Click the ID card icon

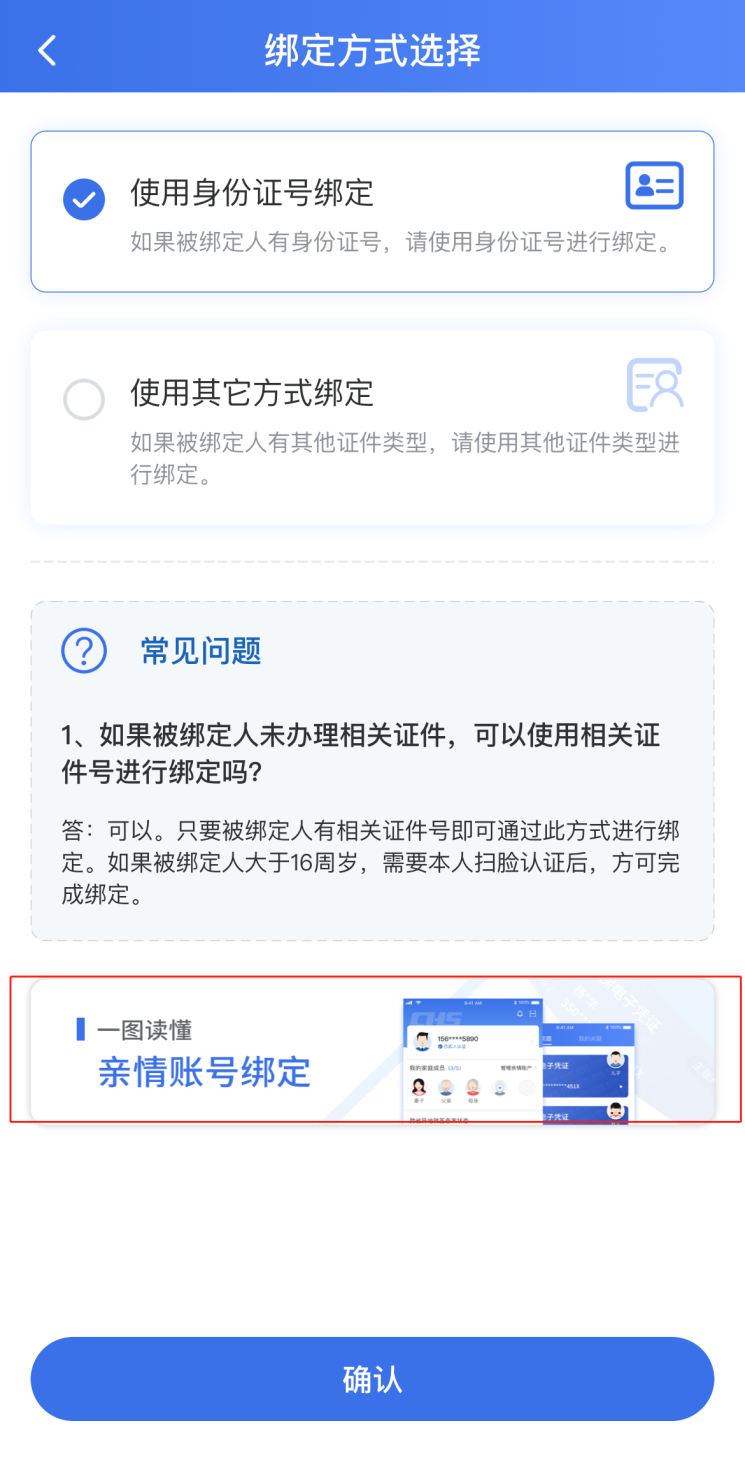point(654,186)
